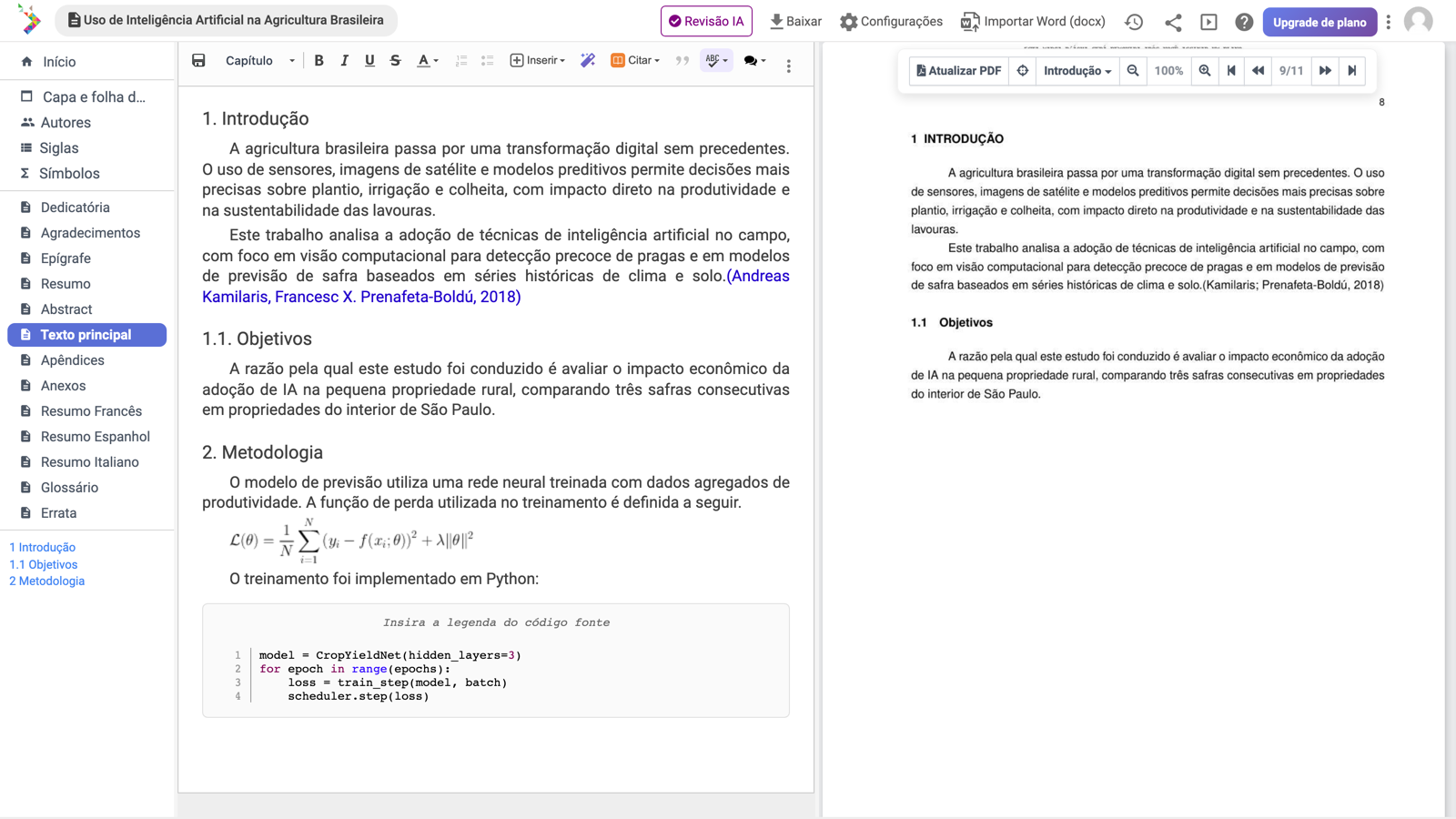Toggle bold formatting

point(318,61)
